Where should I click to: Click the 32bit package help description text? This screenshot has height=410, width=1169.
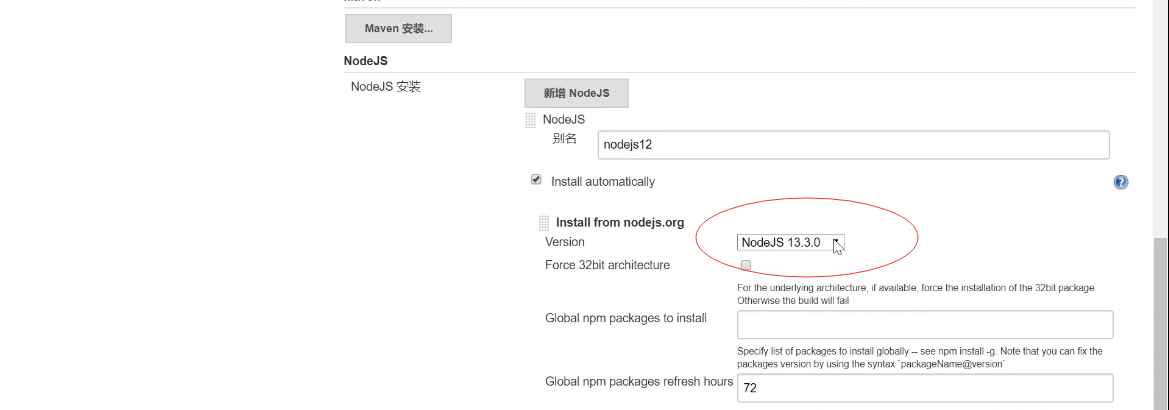pyautogui.click(x=916, y=294)
